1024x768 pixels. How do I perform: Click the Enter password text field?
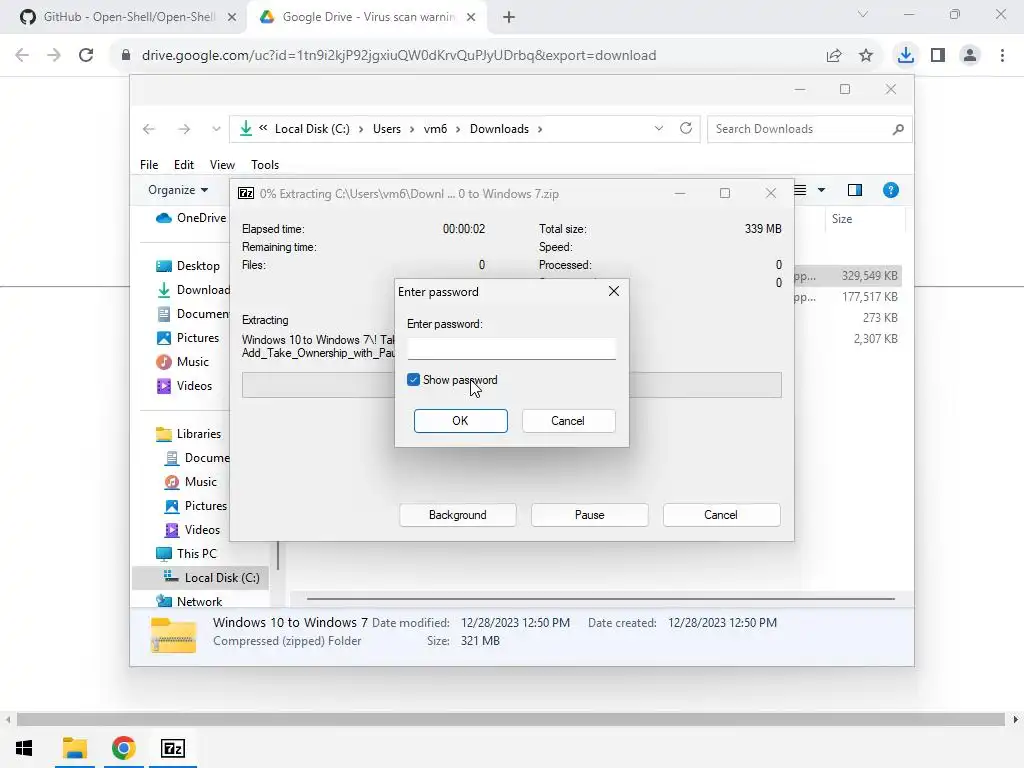point(511,348)
